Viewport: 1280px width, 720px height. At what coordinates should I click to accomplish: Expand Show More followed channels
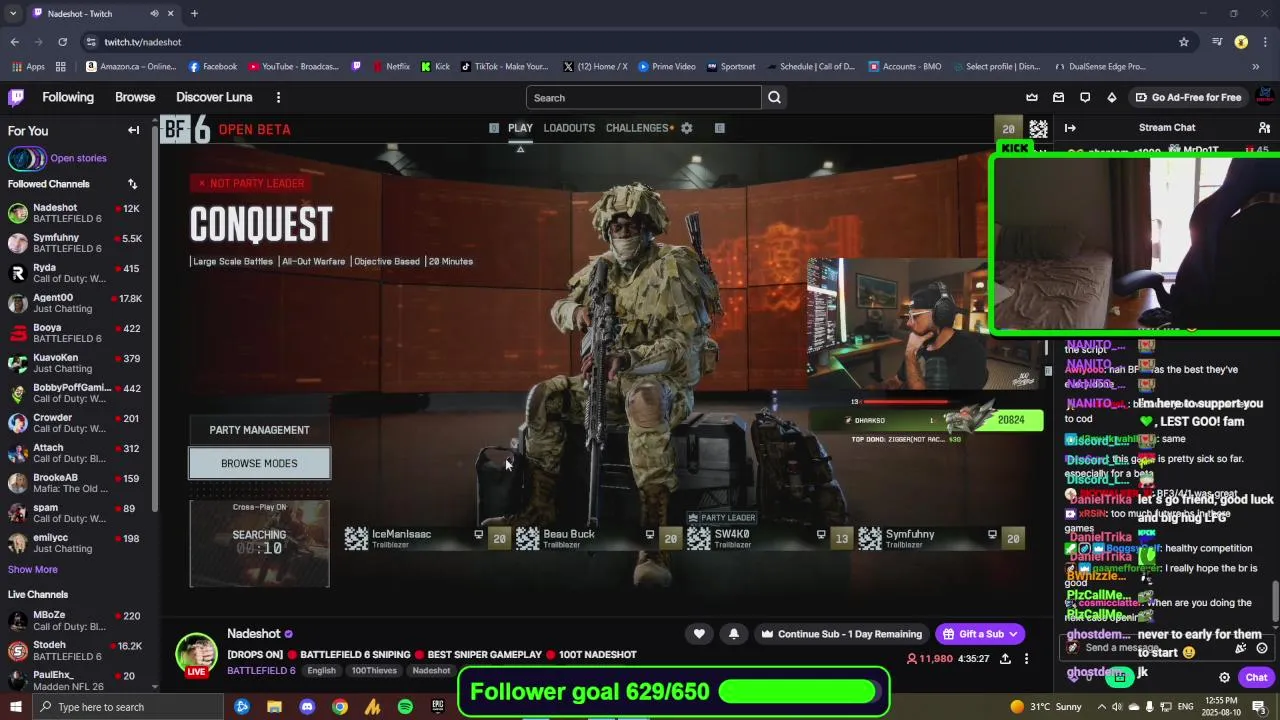(x=33, y=569)
